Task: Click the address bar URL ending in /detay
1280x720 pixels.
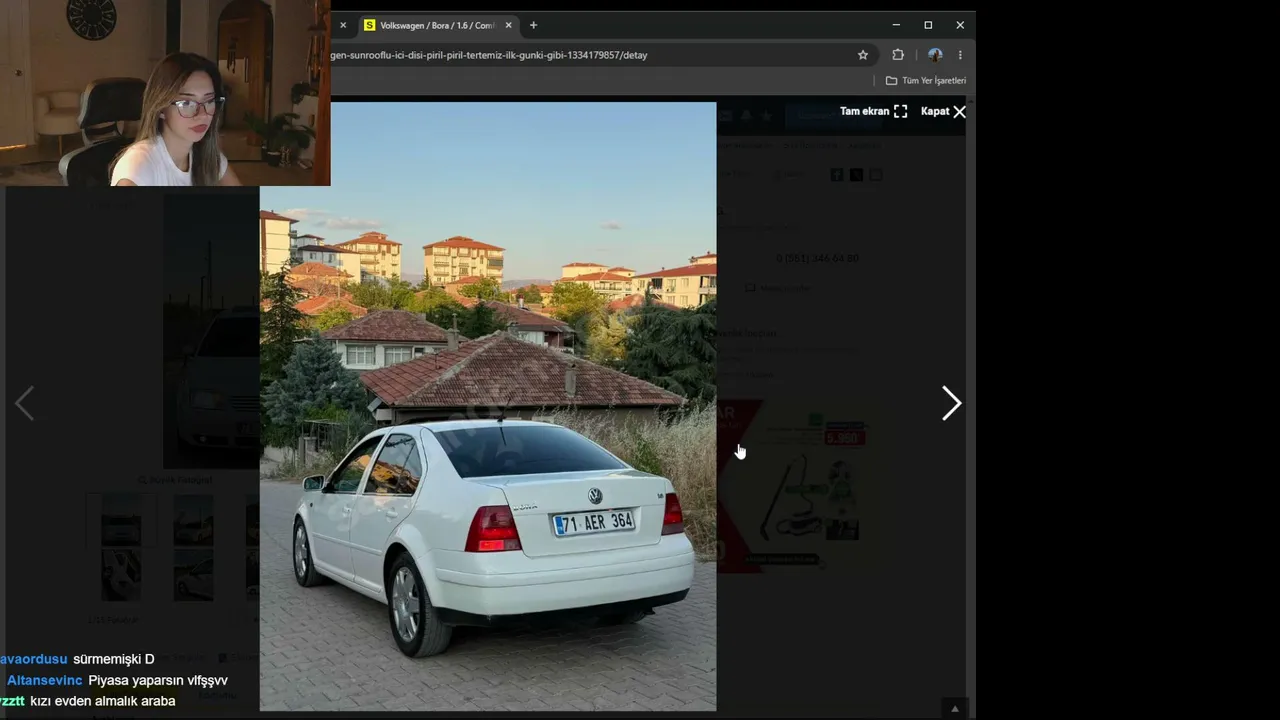Action: click(x=489, y=55)
